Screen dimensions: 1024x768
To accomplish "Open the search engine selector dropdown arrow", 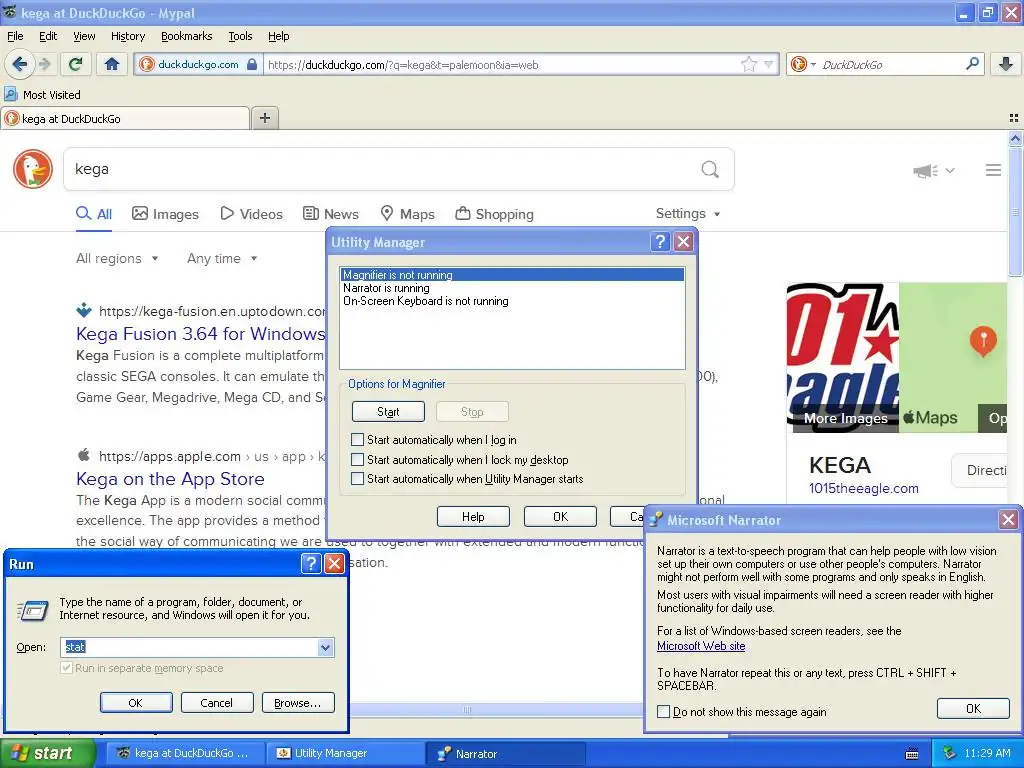I will point(813,64).
